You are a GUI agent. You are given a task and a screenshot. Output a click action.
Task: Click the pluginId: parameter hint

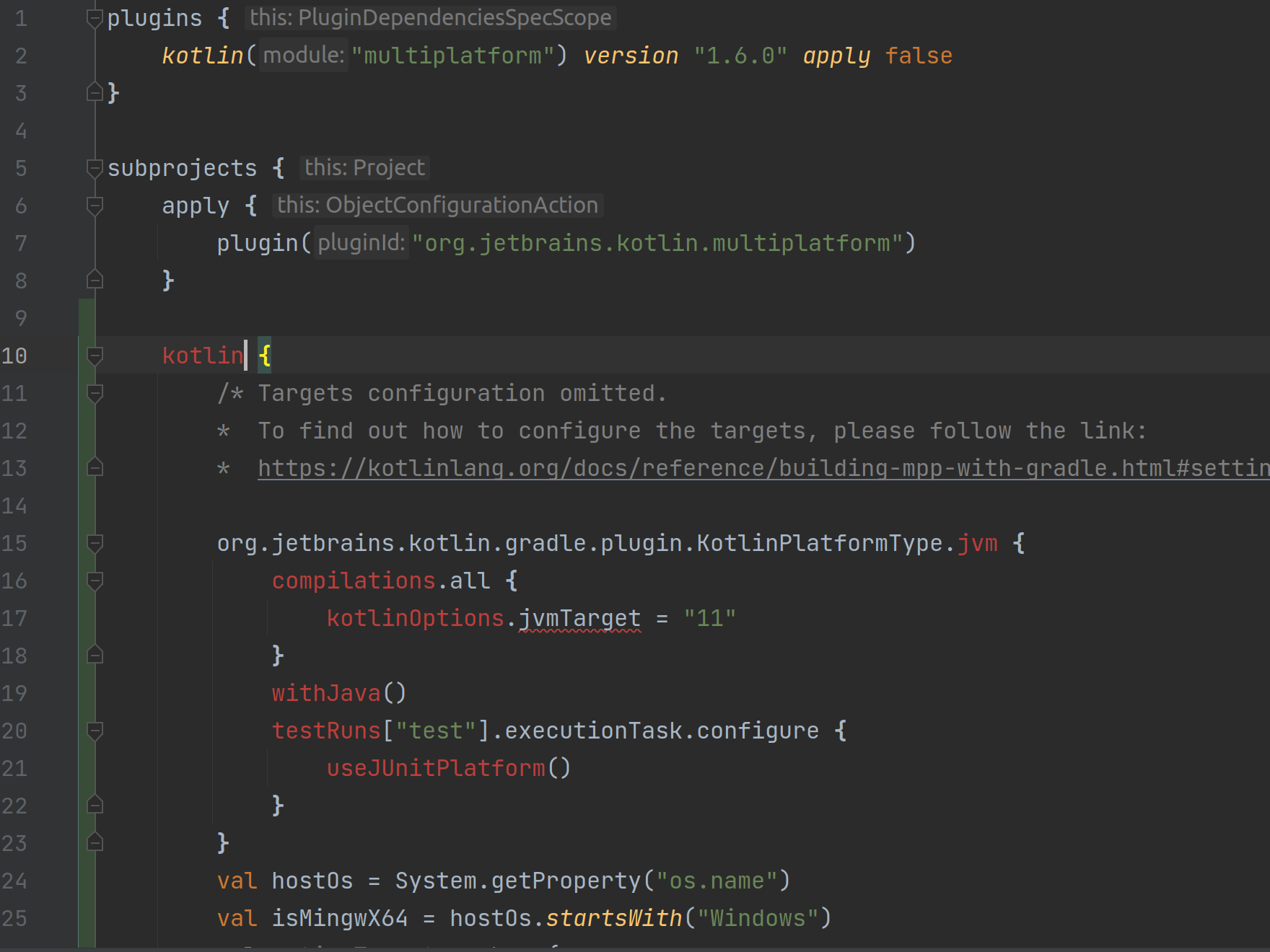pos(361,242)
